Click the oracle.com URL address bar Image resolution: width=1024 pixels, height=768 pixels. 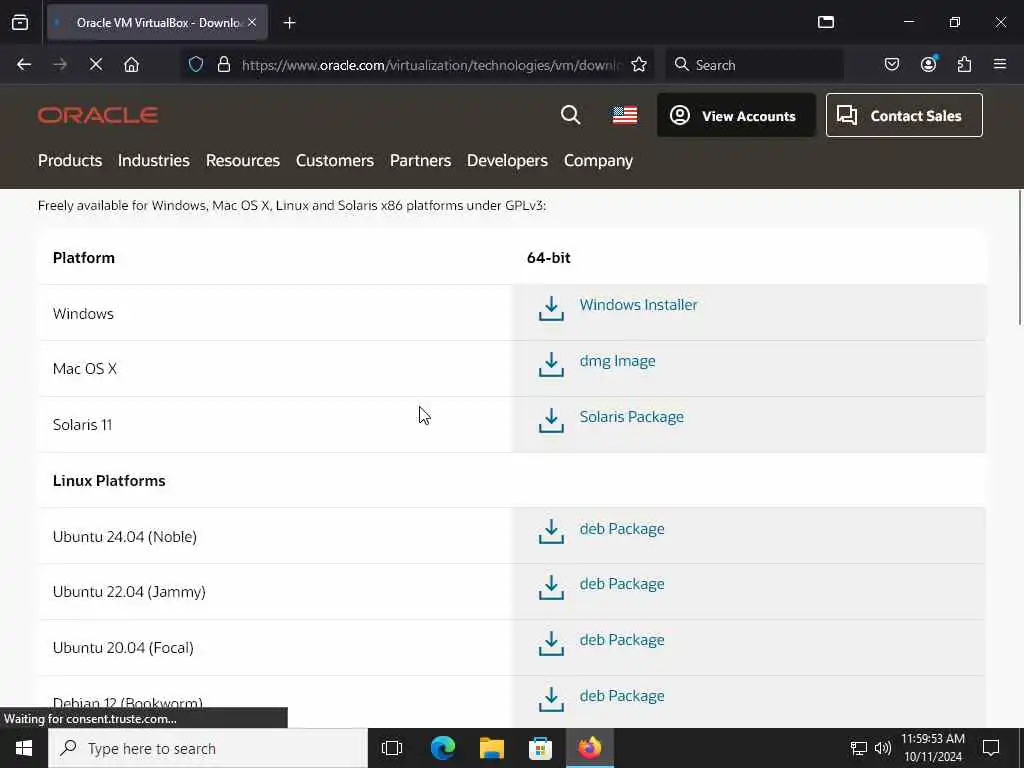click(431, 65)
